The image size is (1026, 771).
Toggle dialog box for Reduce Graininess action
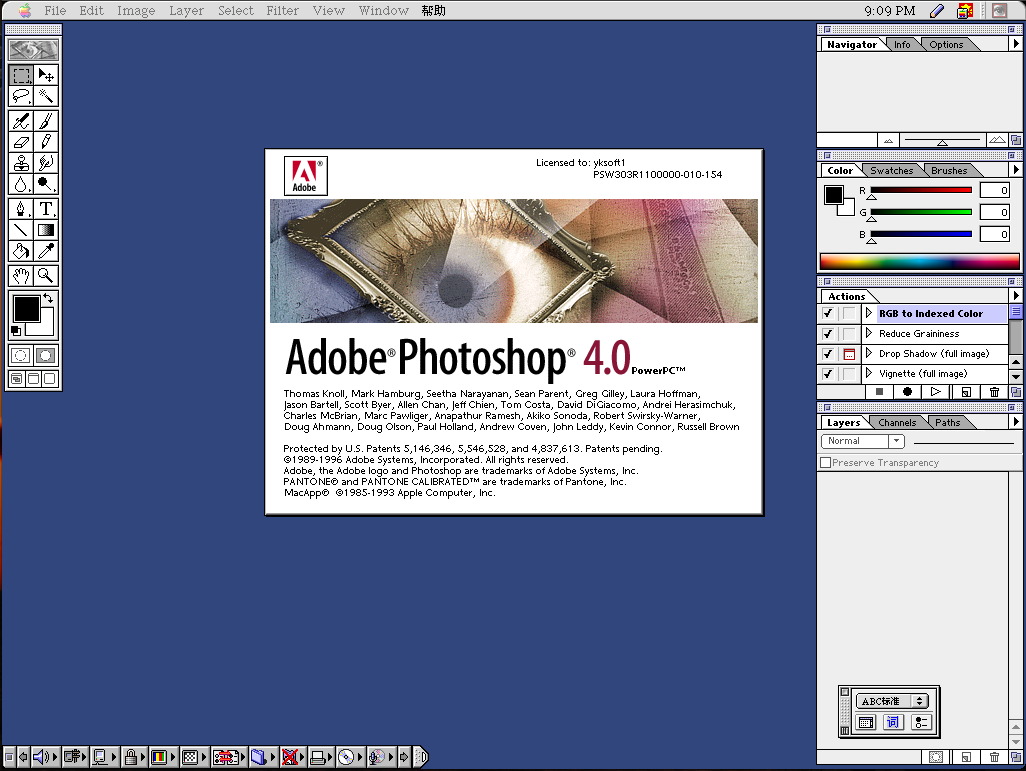click(849, 334)
